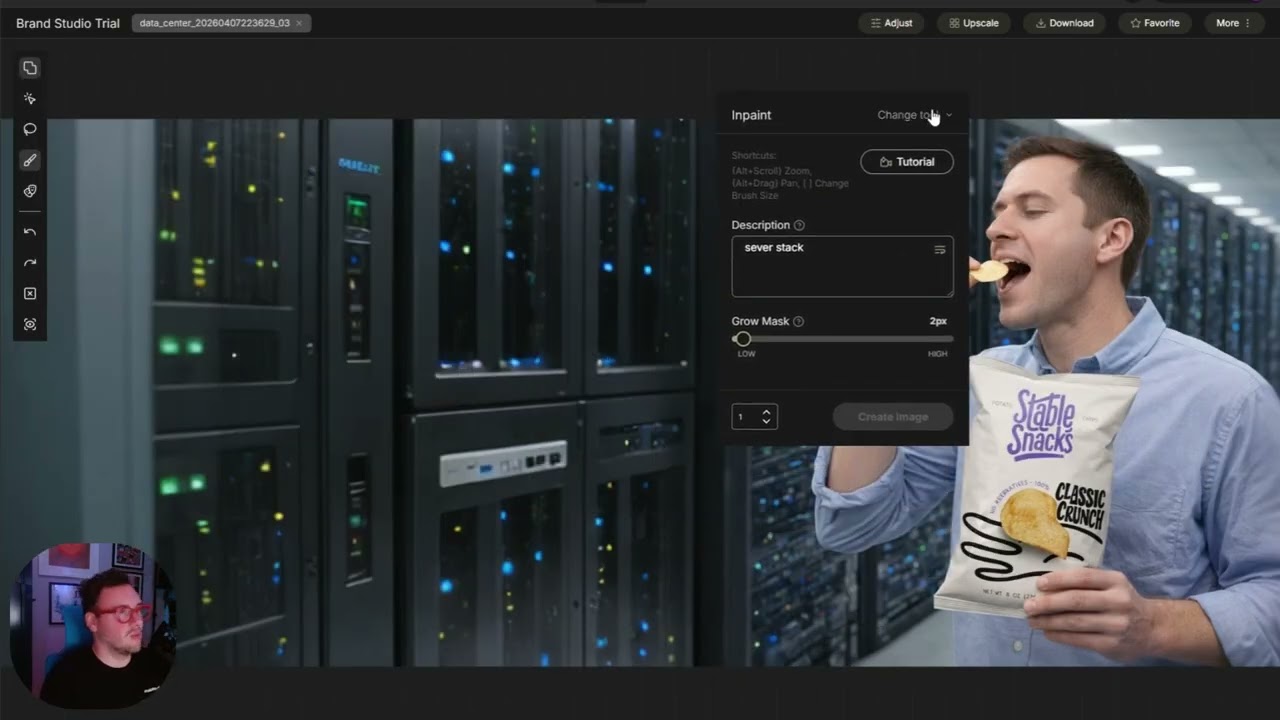The image size is (1280, 720).
Task: Clear the mask with the X box icon
Action: pos(30,294)
